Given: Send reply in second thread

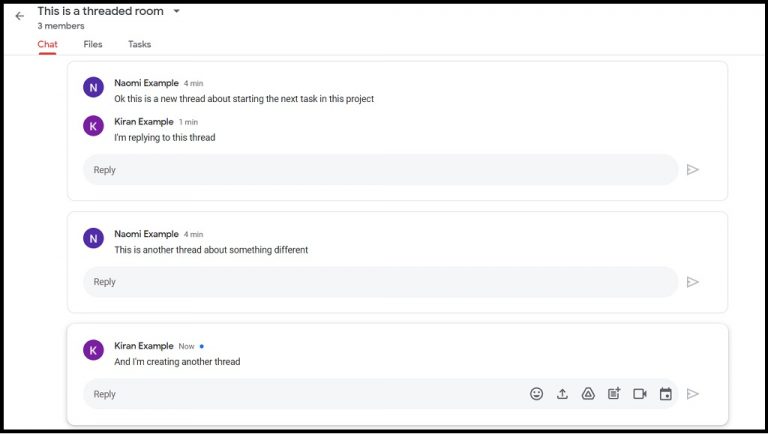Looking at the screenshot, I should (x=693, y=282).
